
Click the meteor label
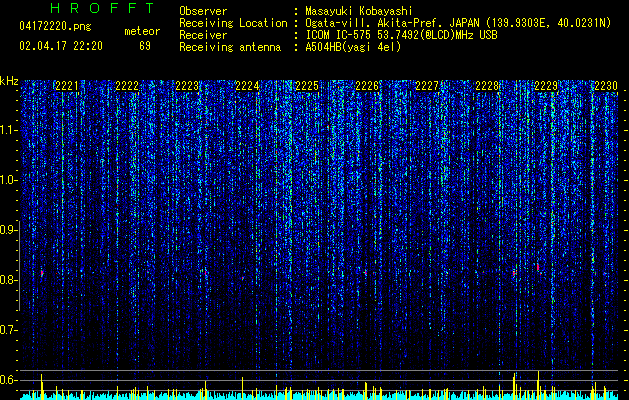(x=142, y=31)
